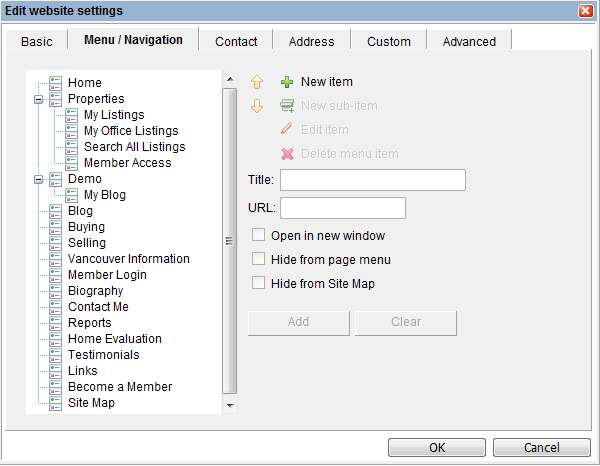Screen dimensions: 600x466
Task: Check Hide from page menu
Action: coord(258,259)
